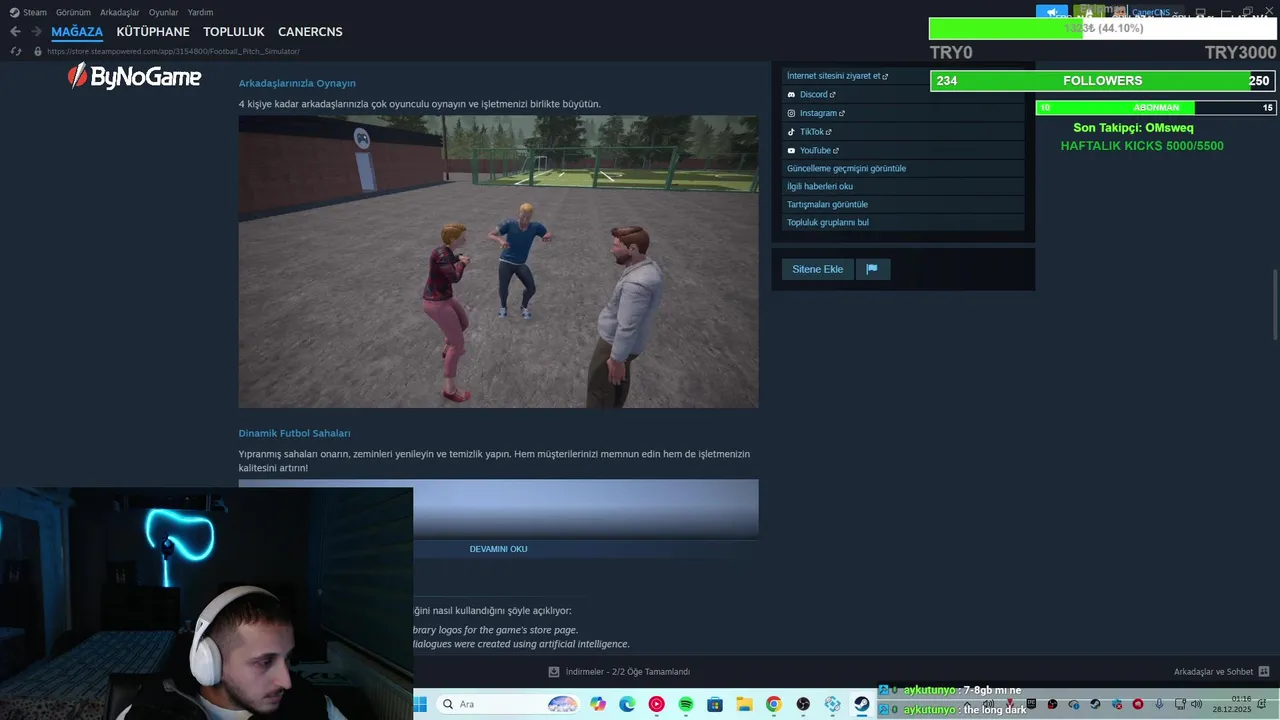Click the 'Dinamik Futbol Sahaları' heading
Screen dimensions: 1280x720
coord(294,433)
